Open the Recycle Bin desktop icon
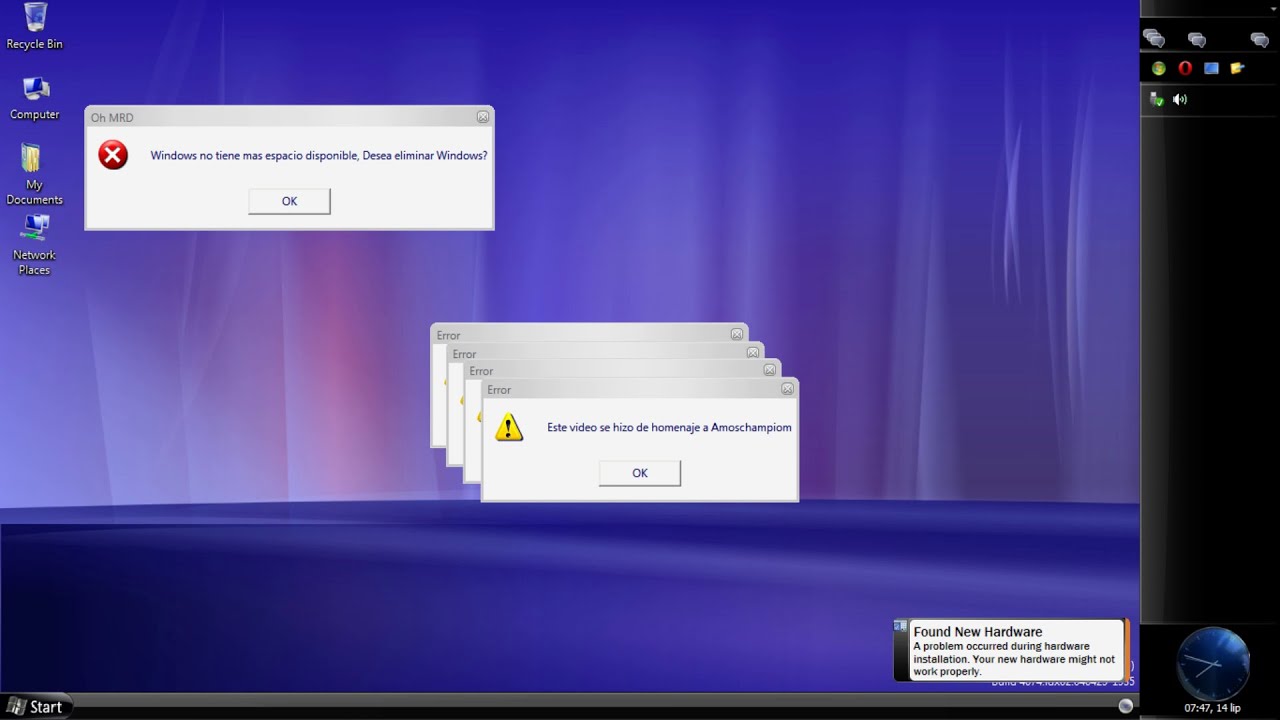 tap(35, 26)
